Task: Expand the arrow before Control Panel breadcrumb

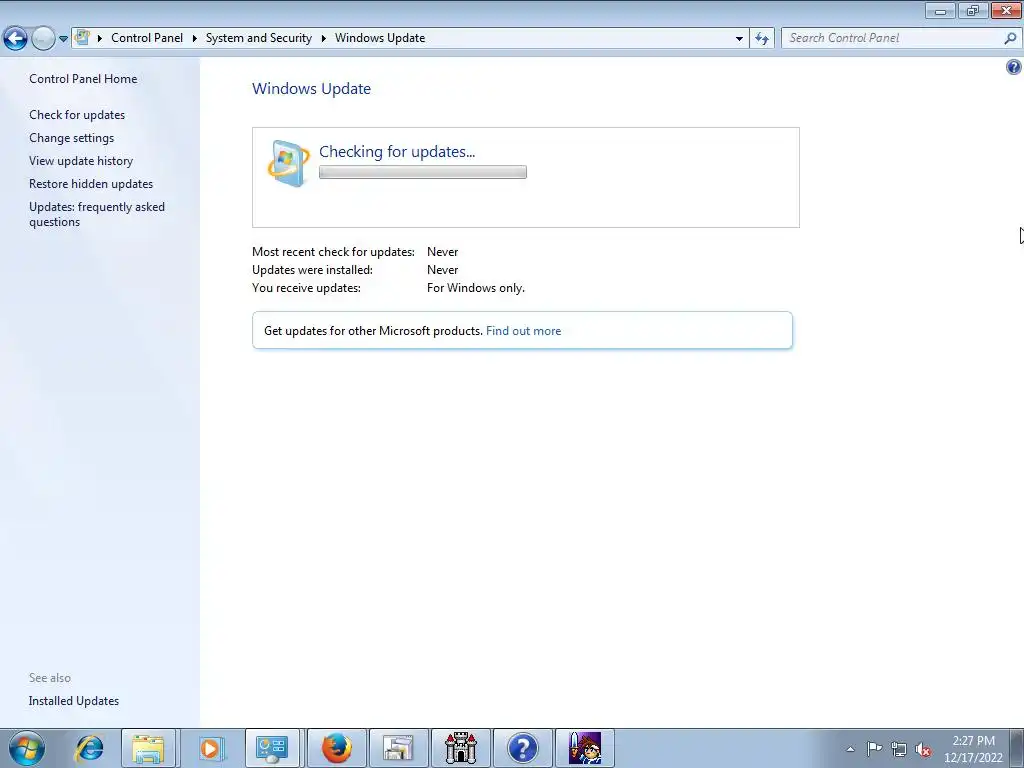Action: [x=100, y=38]
